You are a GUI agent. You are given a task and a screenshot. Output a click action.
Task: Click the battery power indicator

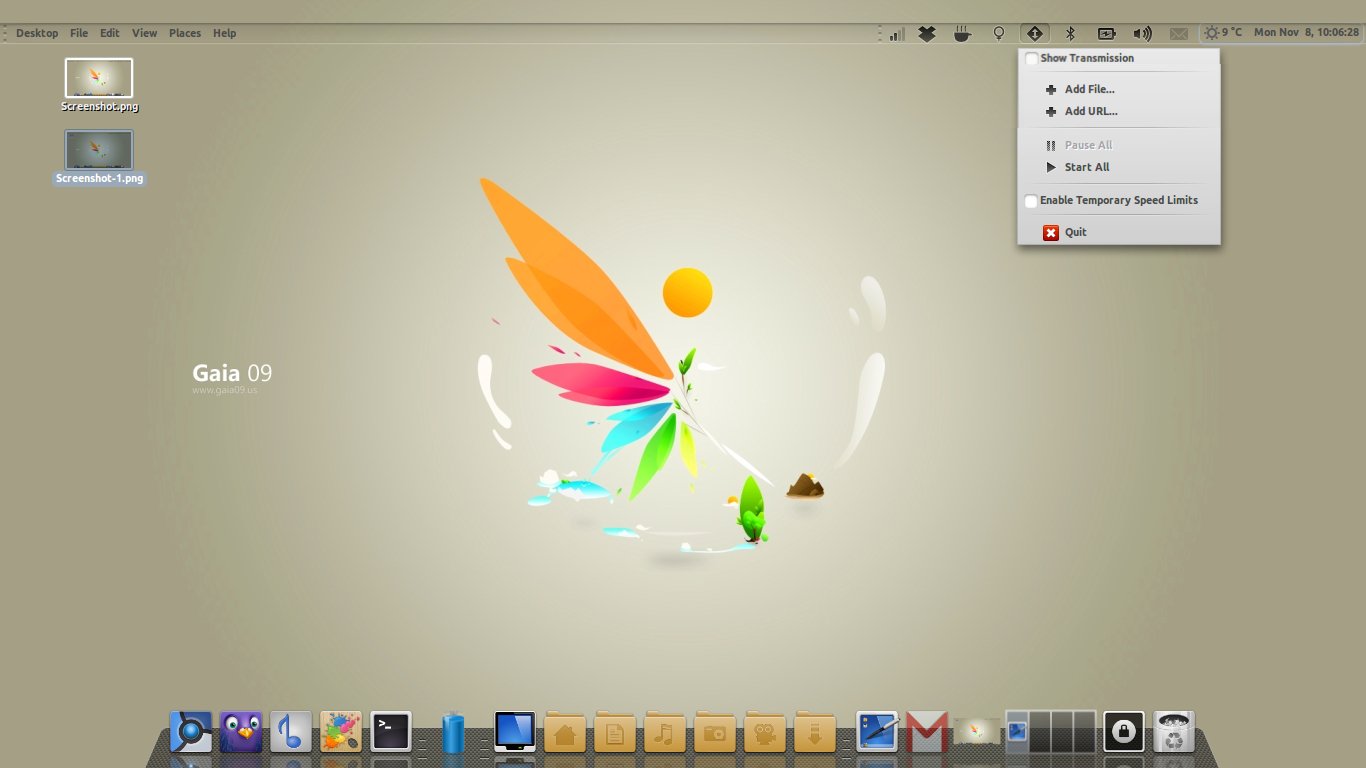click(x=1106, y=33)
